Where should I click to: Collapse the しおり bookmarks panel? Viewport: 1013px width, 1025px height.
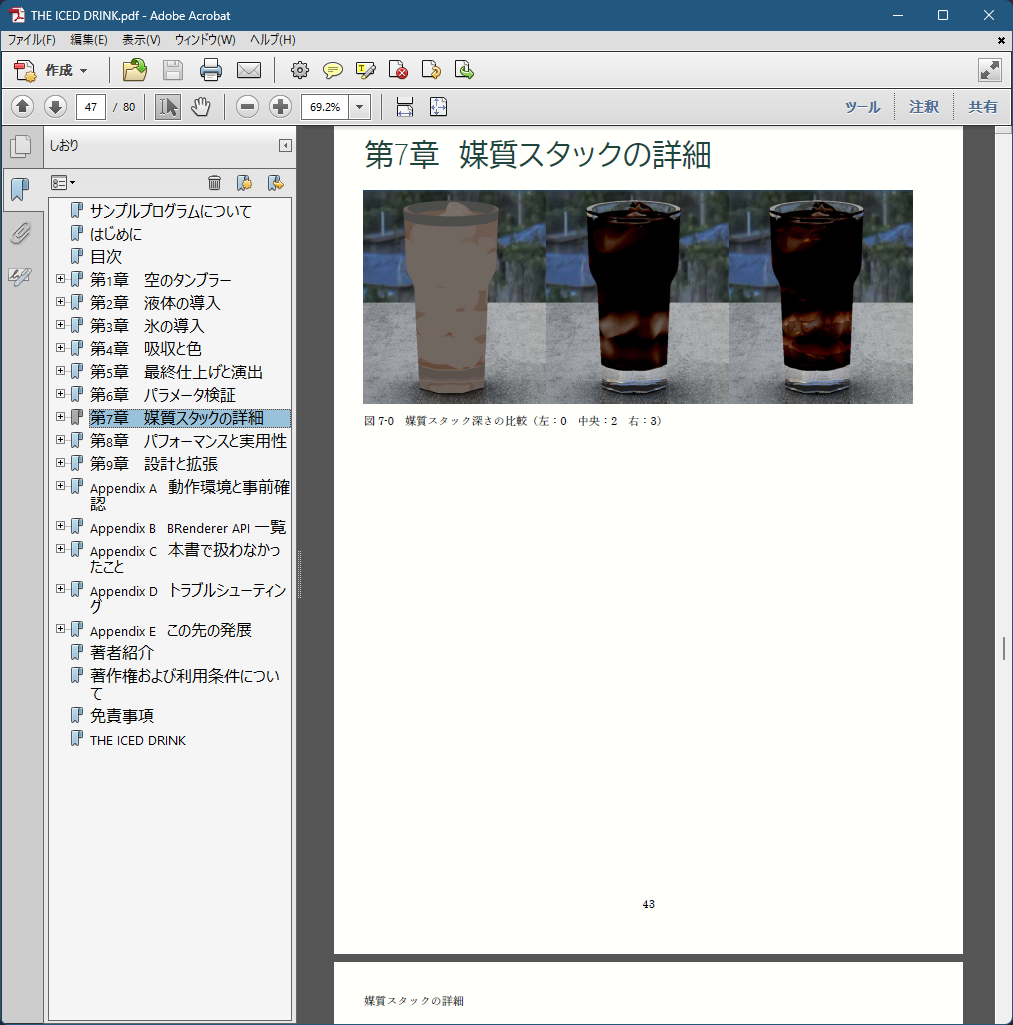coord(285,146)
